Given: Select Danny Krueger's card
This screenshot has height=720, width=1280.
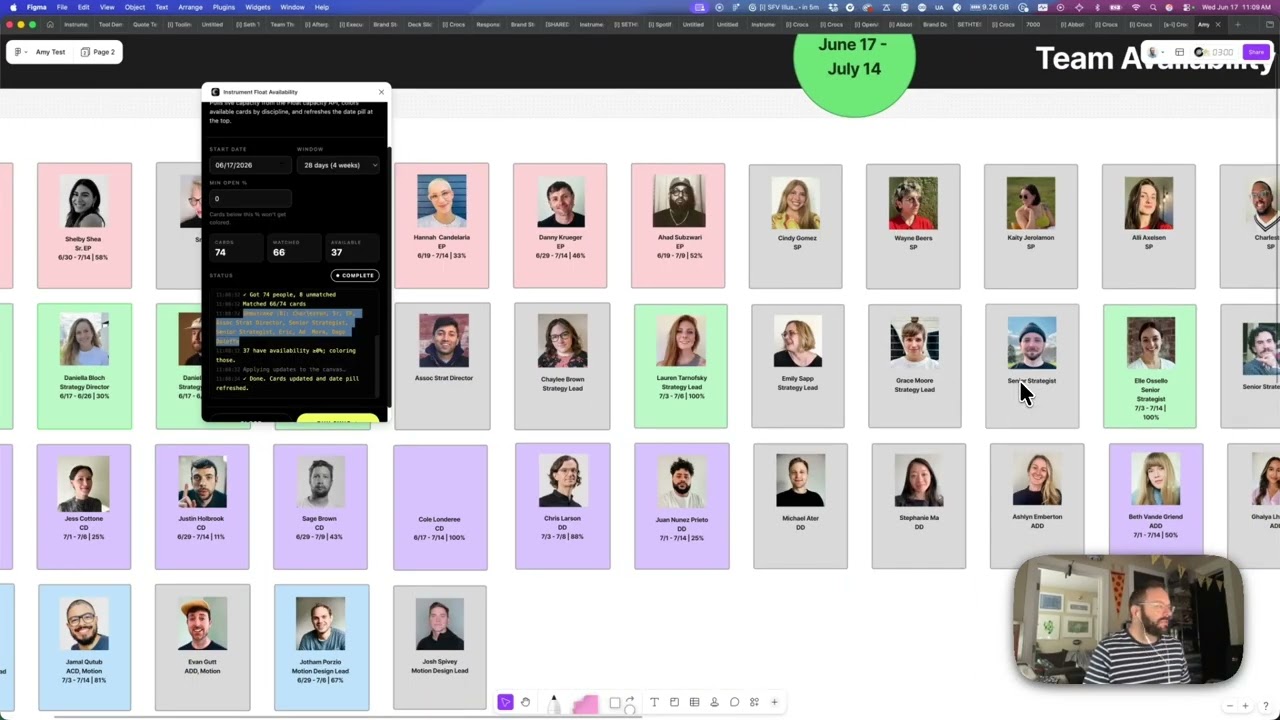Looking at the screenshot, I should click(x=560, y=227).
